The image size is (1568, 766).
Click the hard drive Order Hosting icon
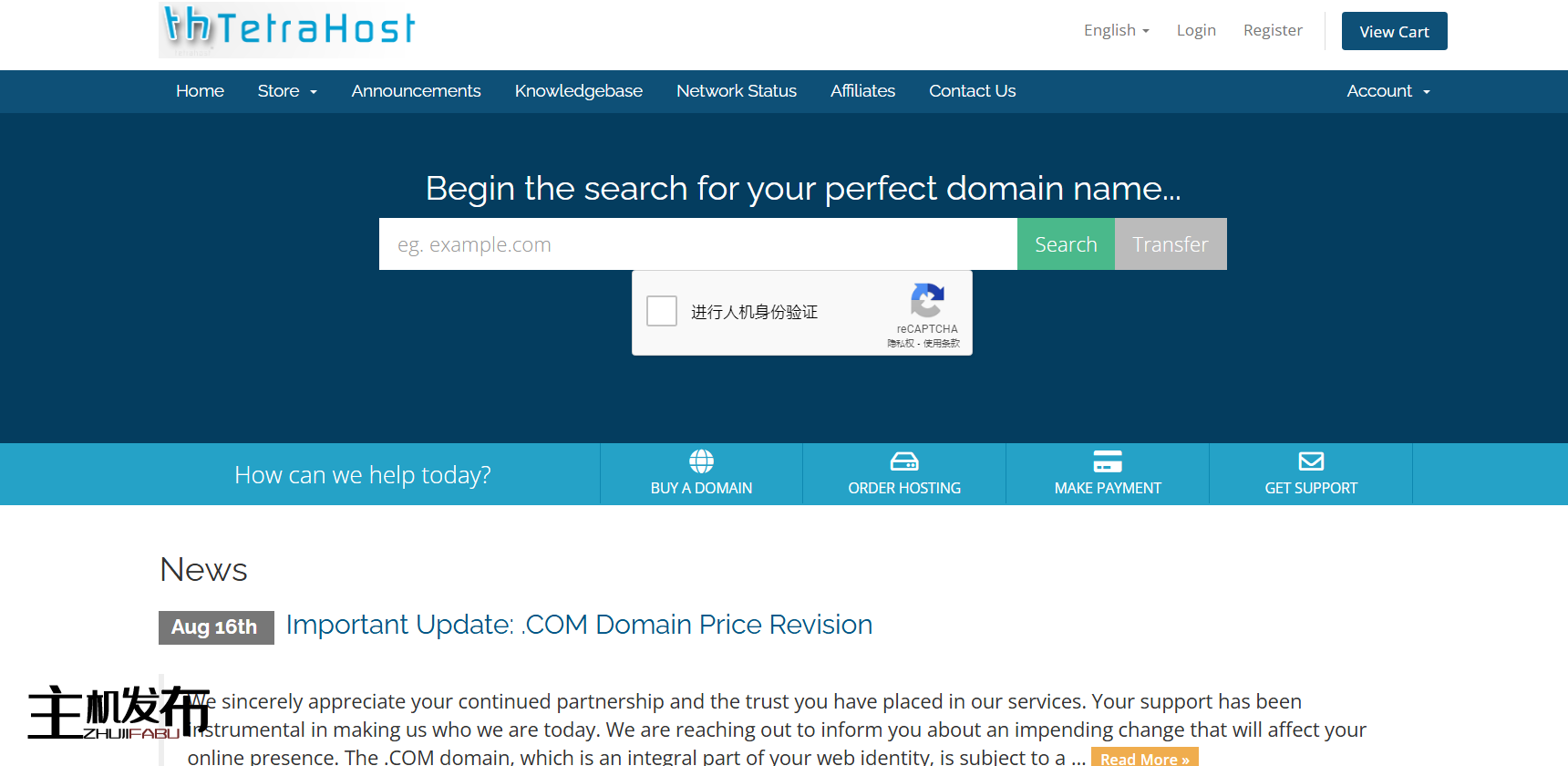[903, 461]
